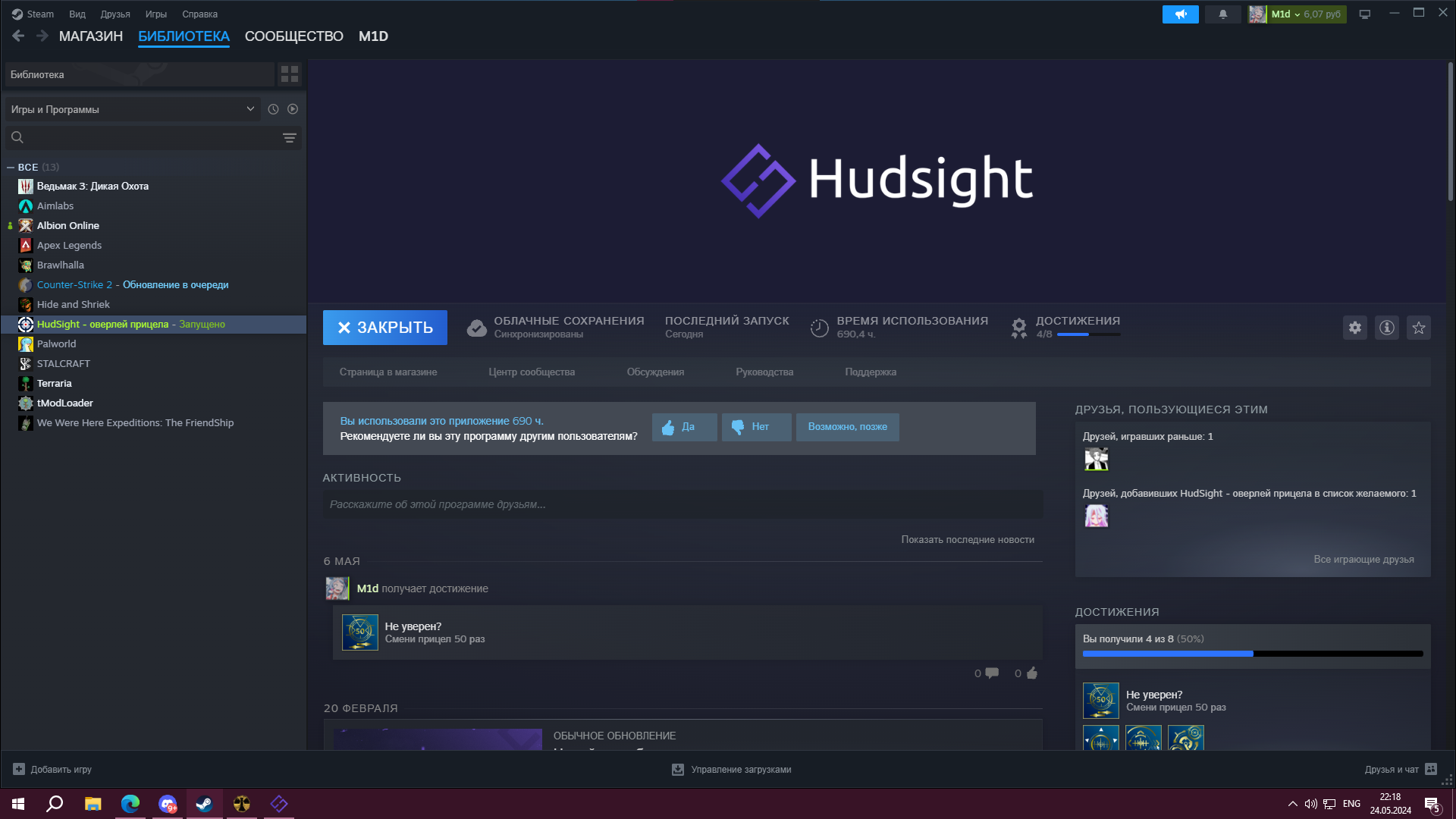Open Руководства link

point(764,372)
